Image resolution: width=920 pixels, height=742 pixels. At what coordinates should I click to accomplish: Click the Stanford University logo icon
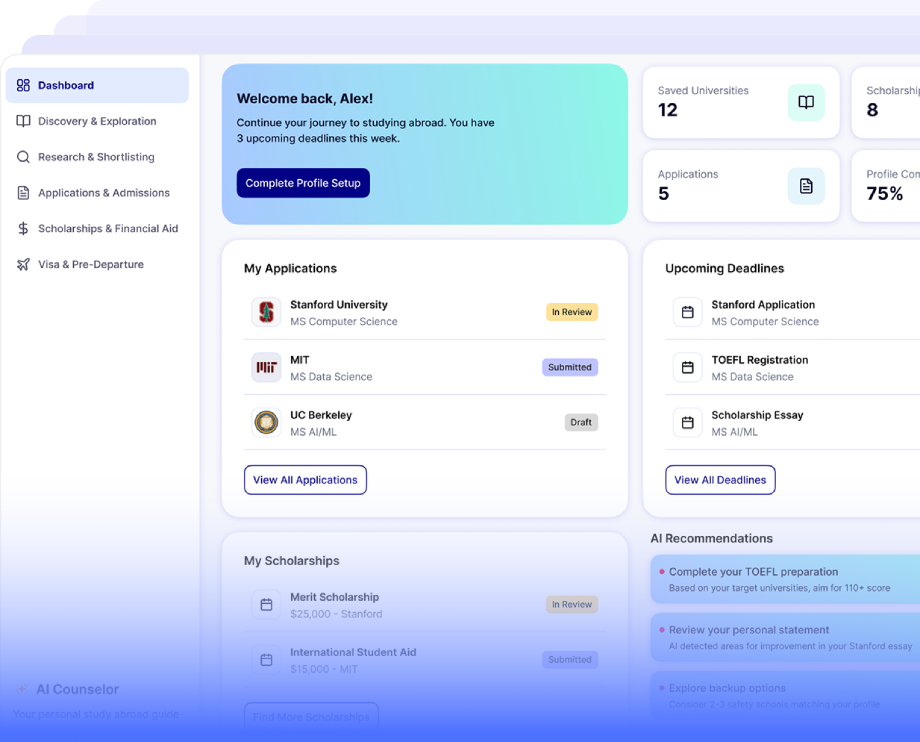pos(266,312)
